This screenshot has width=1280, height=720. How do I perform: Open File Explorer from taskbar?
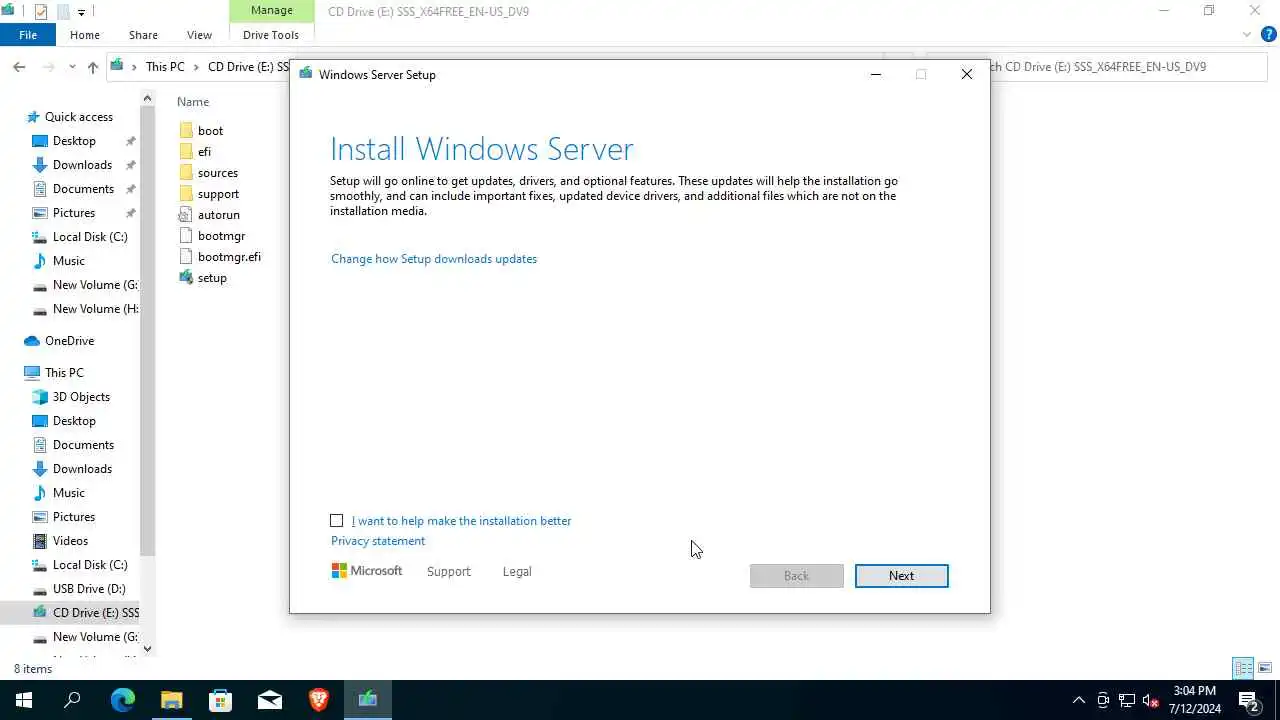[172, 700]
